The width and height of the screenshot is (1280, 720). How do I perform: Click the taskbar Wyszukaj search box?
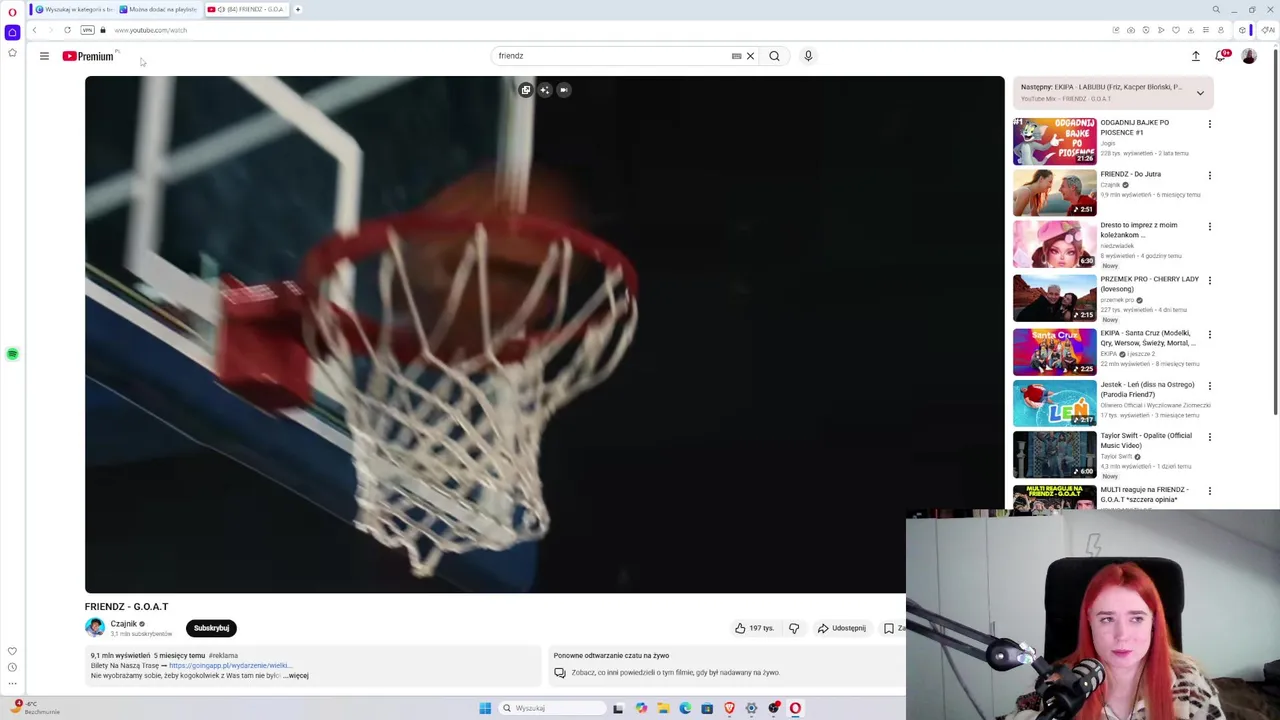pyautogui.click(x=553, y=708)
